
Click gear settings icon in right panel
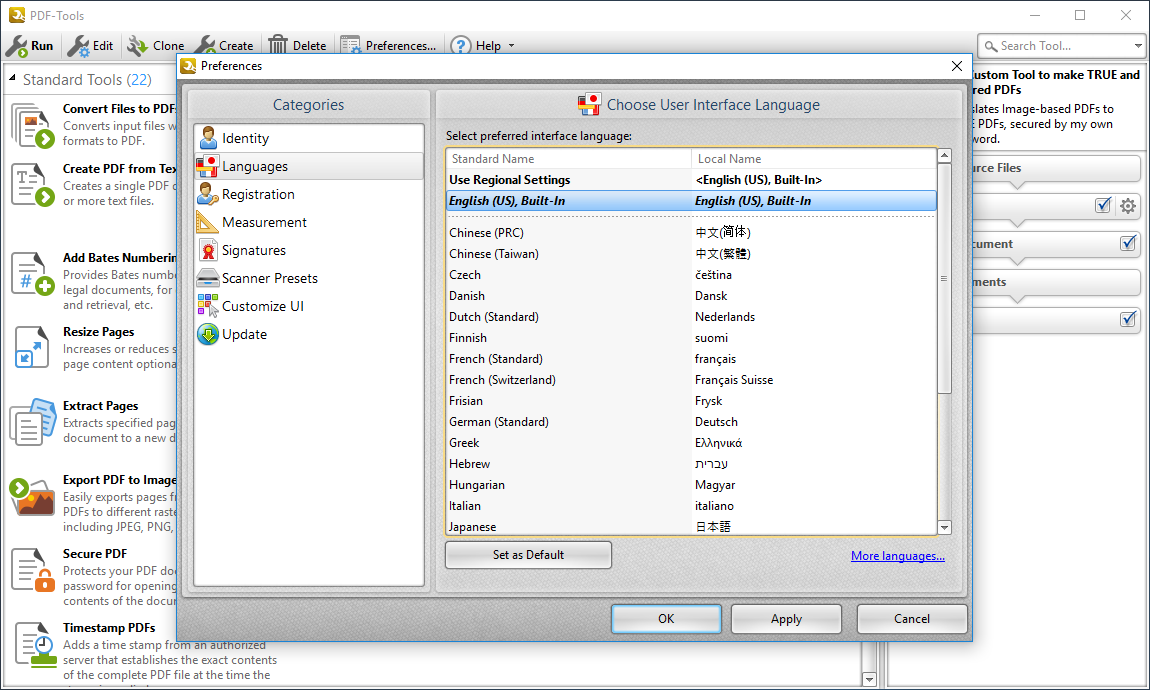coord(1128,206)
